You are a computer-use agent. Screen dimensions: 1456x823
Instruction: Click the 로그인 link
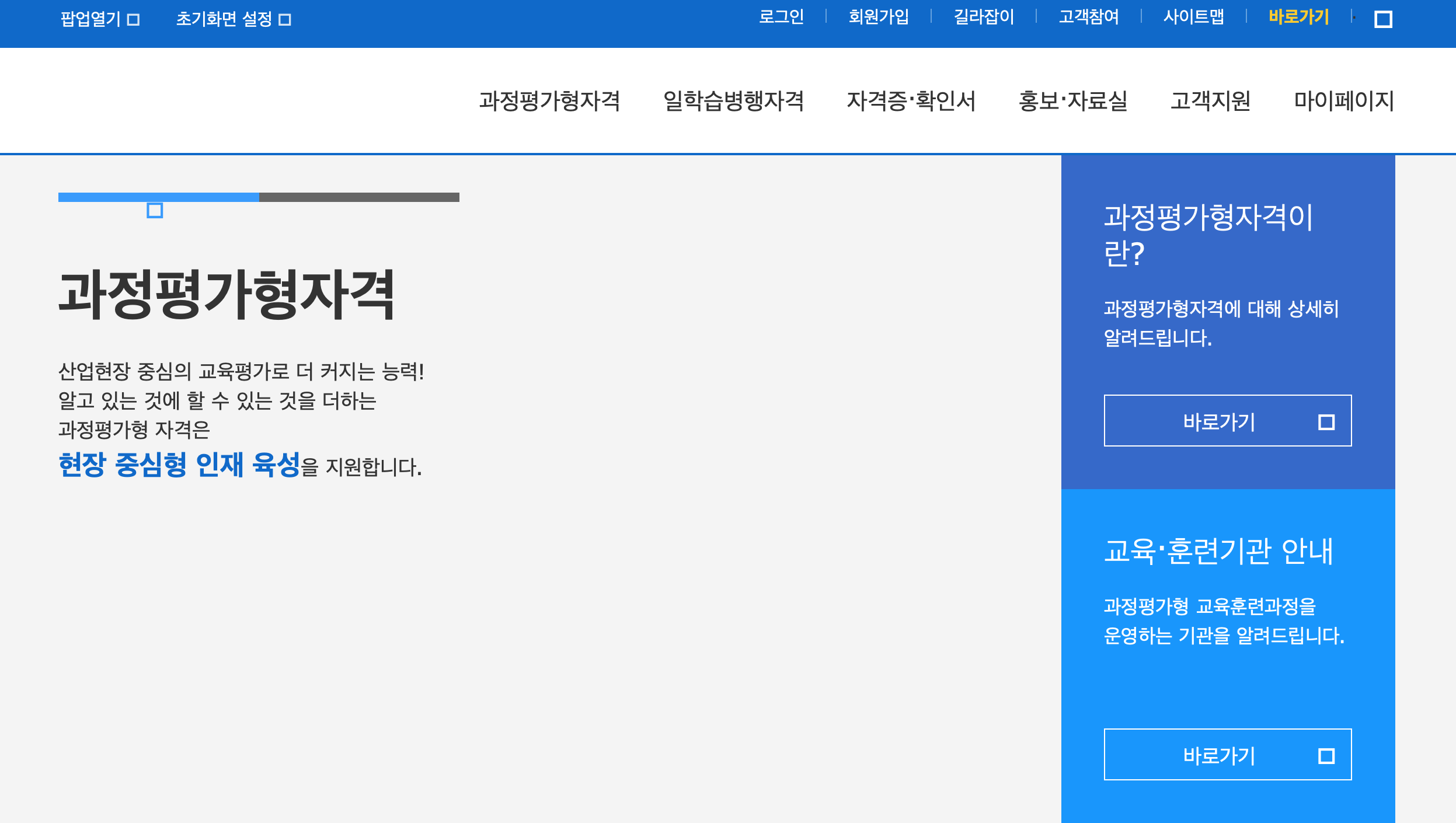coord(781,17)
